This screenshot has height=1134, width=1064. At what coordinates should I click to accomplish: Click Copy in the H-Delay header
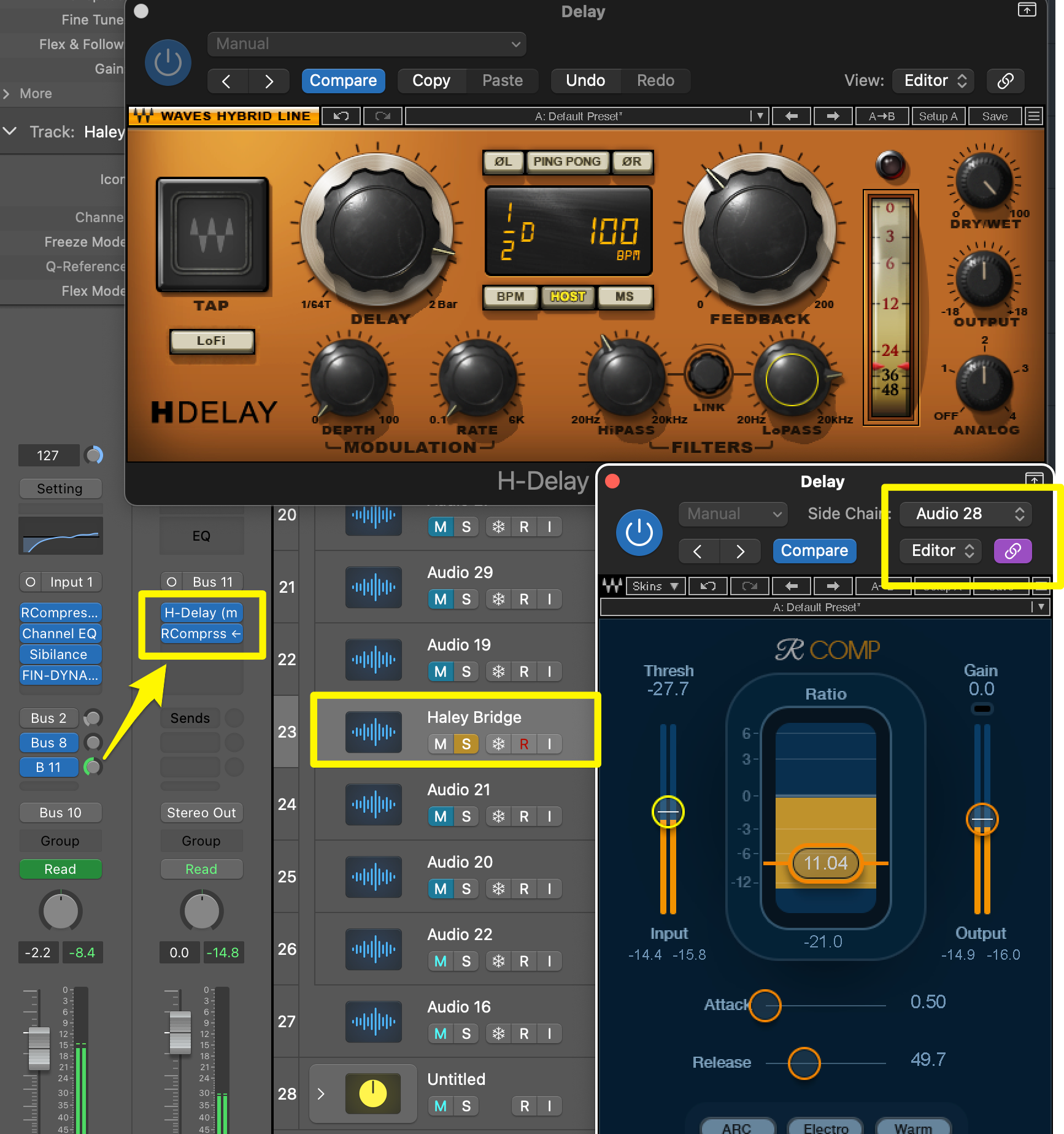(x=431, y=81)
